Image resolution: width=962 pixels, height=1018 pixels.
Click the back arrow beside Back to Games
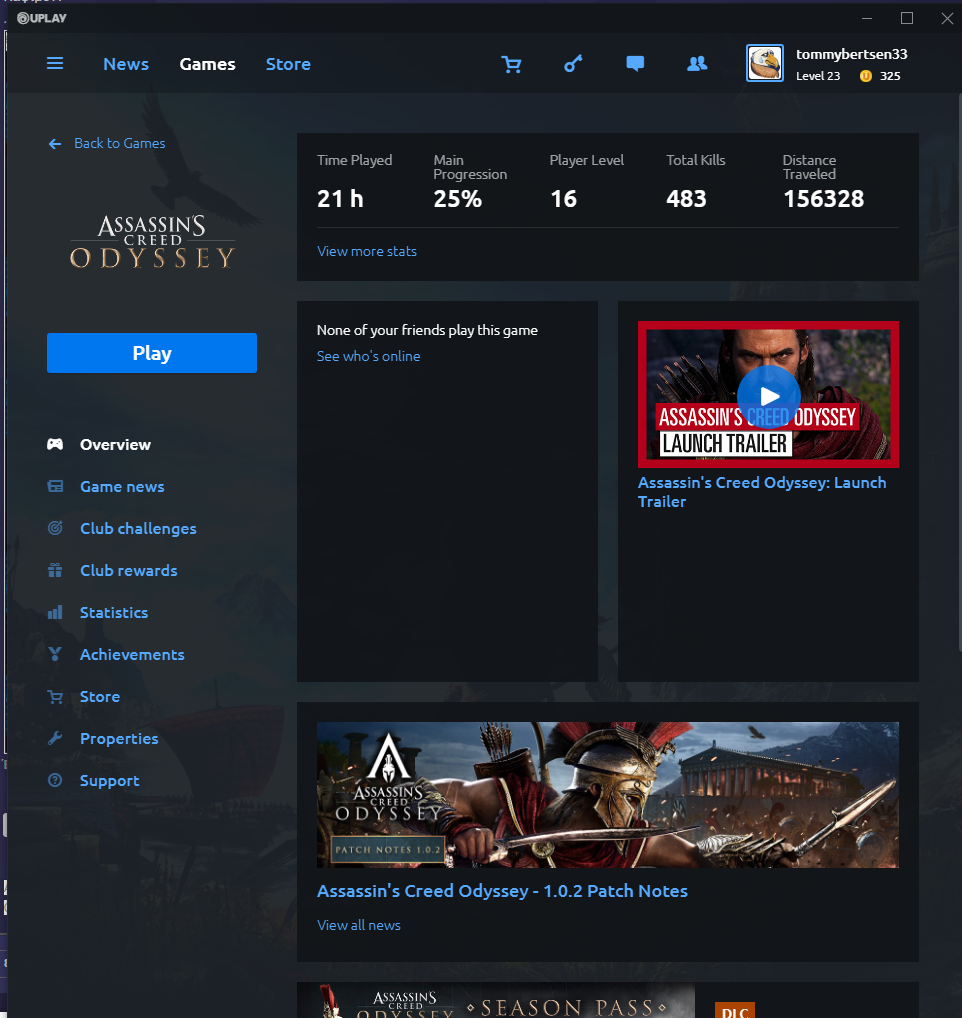click(x=55, y=143)
